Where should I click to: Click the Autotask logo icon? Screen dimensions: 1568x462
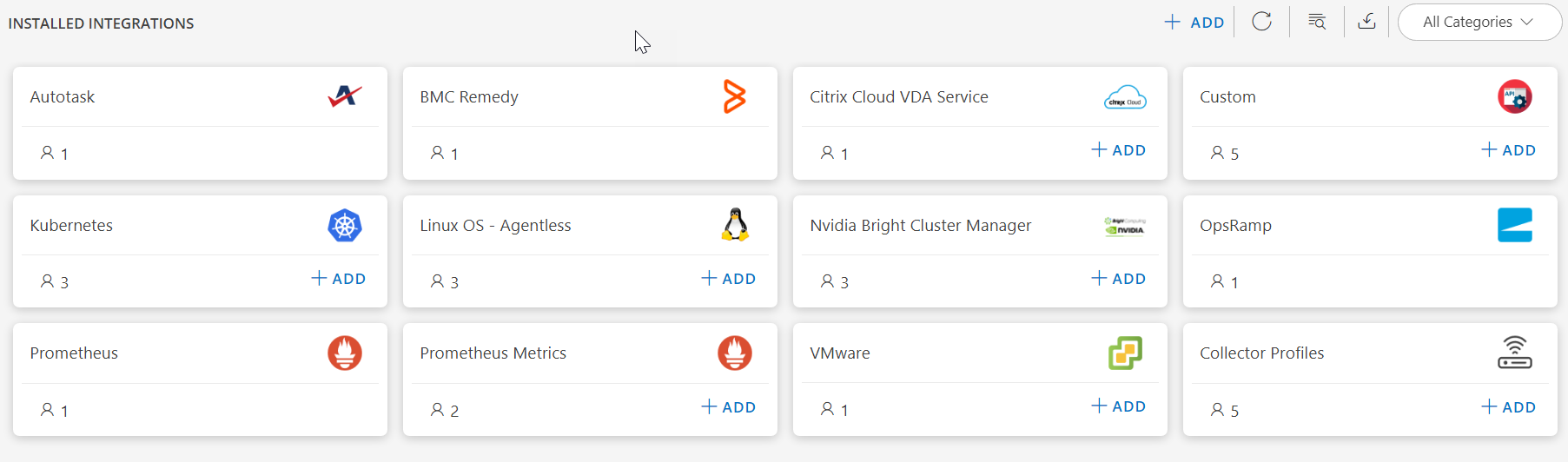click(345, 96)
